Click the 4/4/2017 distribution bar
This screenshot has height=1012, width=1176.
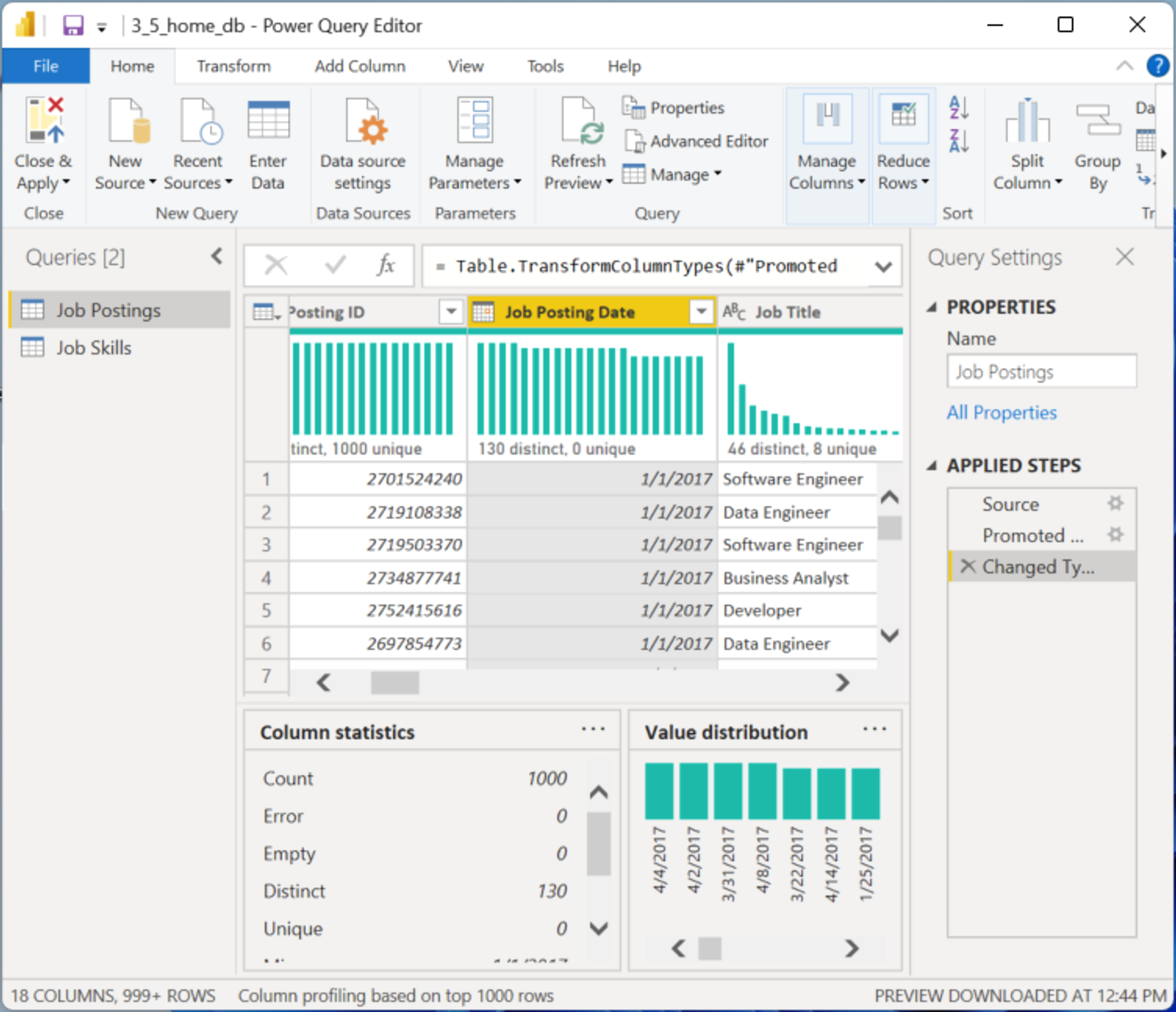tap(659, 791)
